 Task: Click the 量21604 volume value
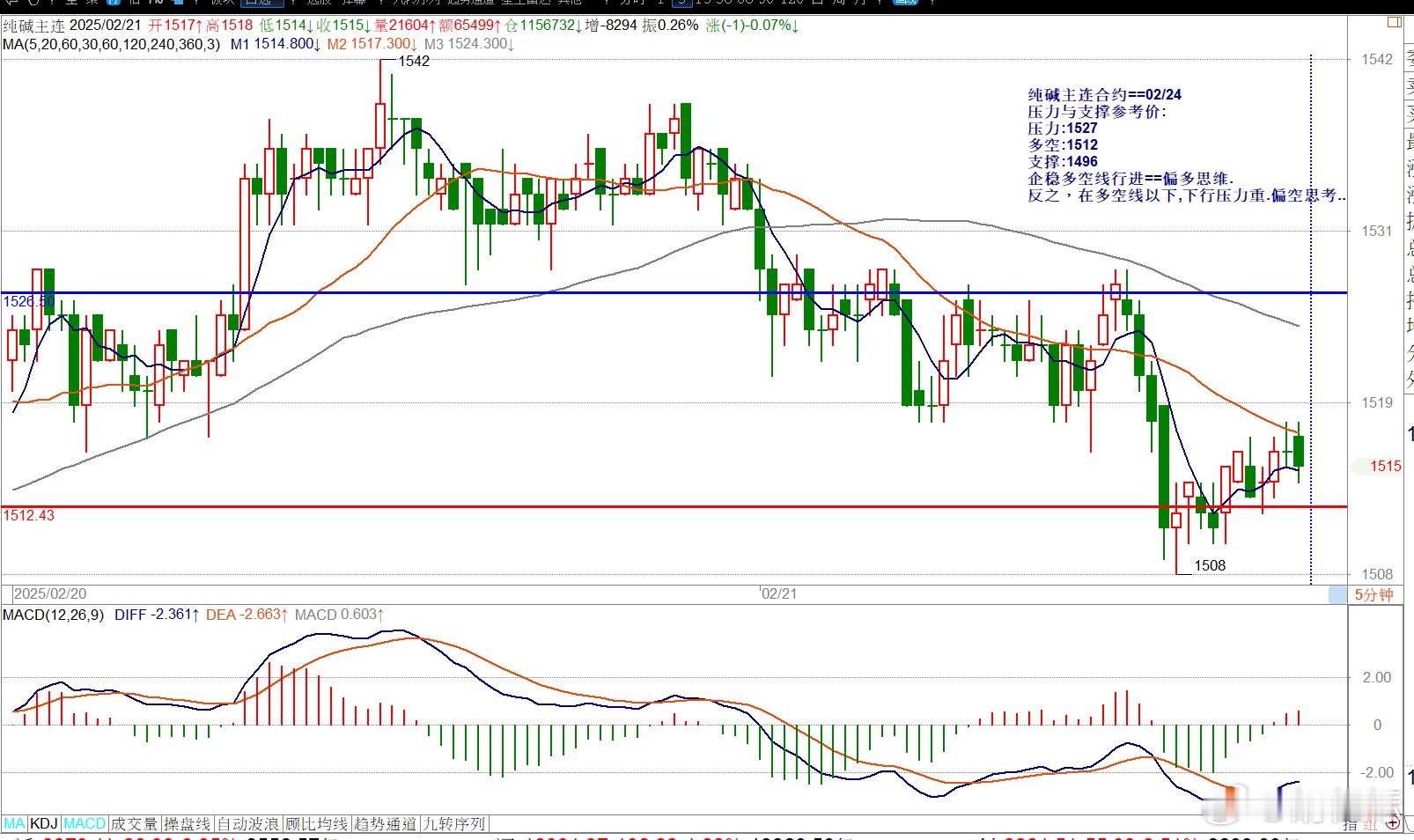coord(406,26)
